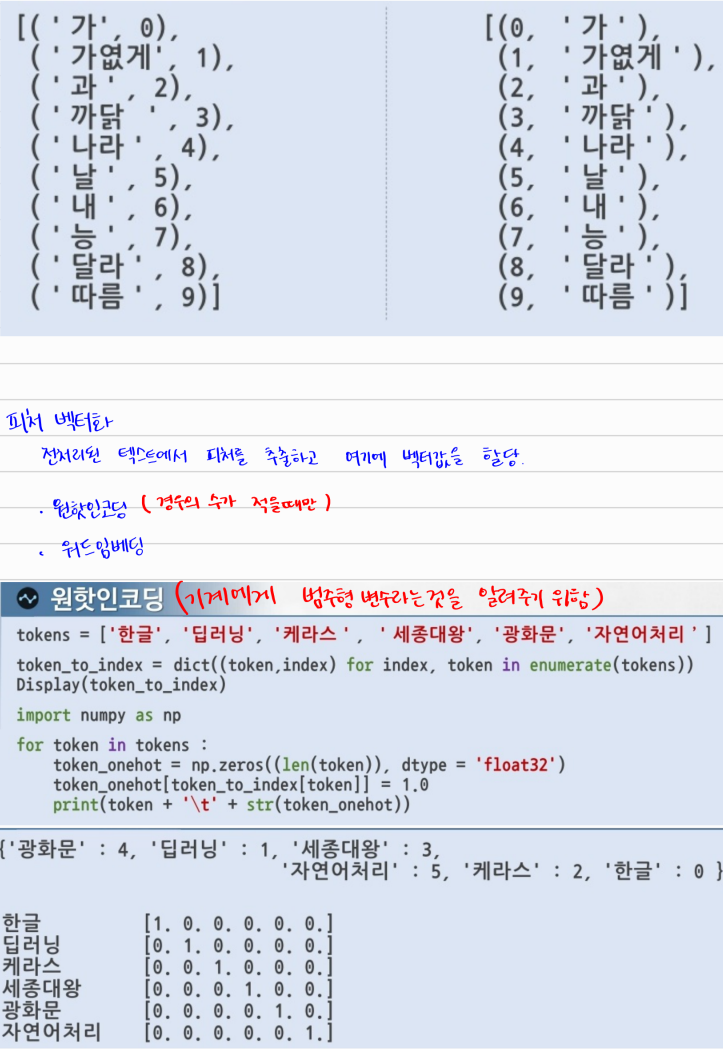Click the tuple (9, '따름')
This screenshot has width=723, height=1049.
593,297
